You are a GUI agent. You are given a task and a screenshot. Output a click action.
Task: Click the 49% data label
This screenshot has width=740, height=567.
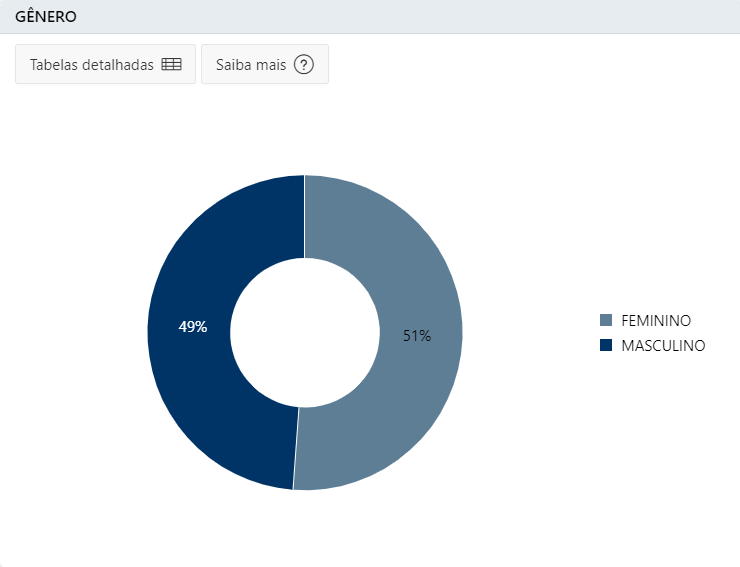193,327
